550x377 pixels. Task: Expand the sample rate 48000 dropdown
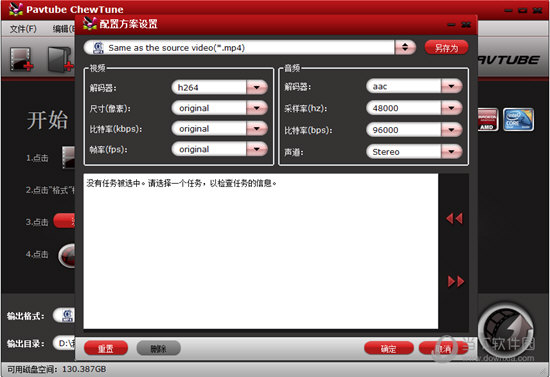[x=451, y=108]
